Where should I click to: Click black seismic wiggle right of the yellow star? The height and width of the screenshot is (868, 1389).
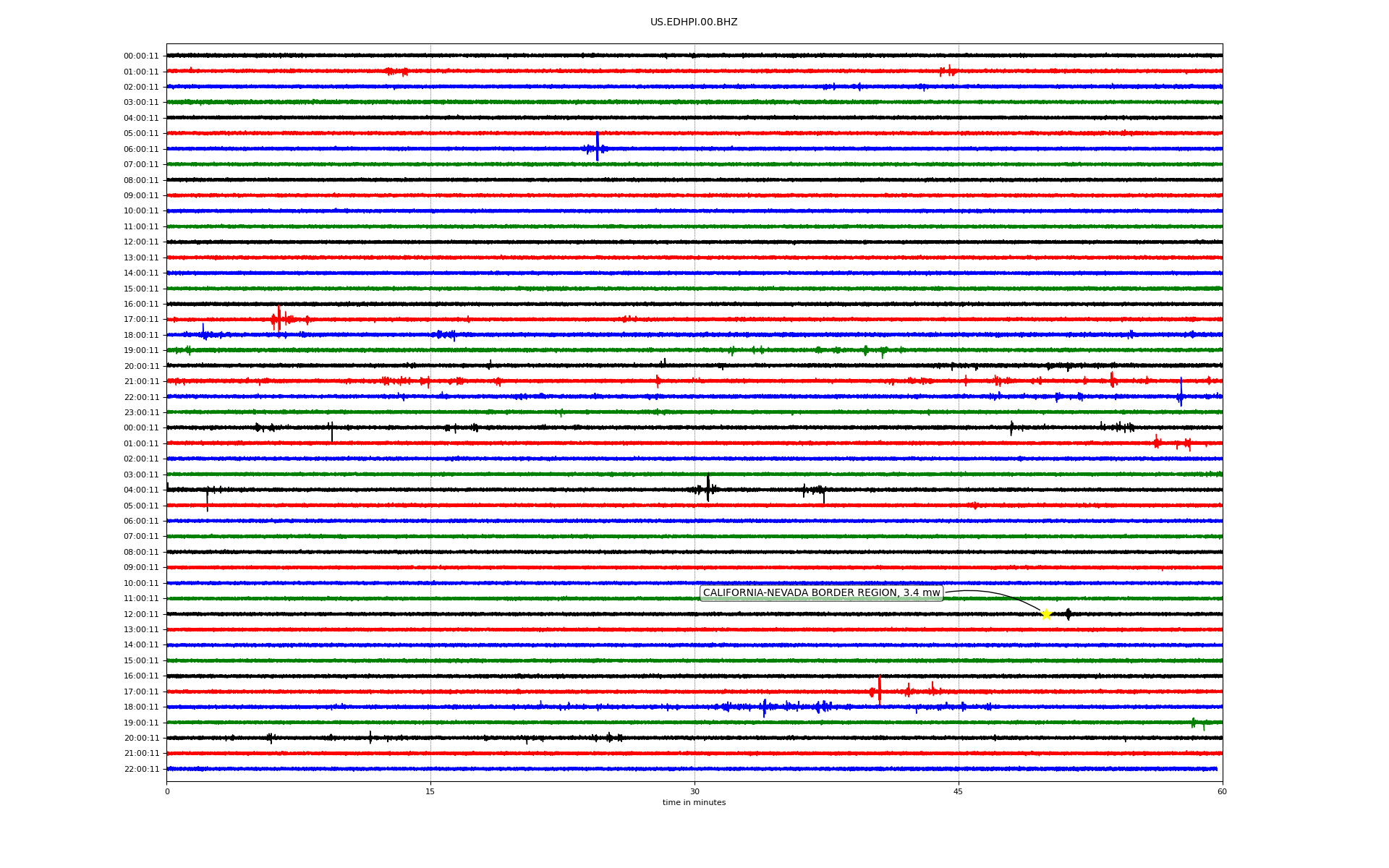click(x=1068, y=614)
